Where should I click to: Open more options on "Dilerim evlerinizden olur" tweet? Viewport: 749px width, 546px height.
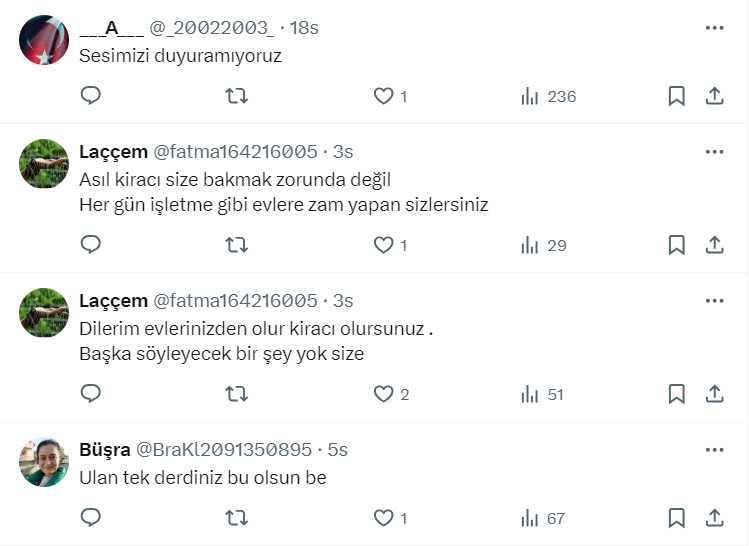pyautogui.click(x=714, y=300)
